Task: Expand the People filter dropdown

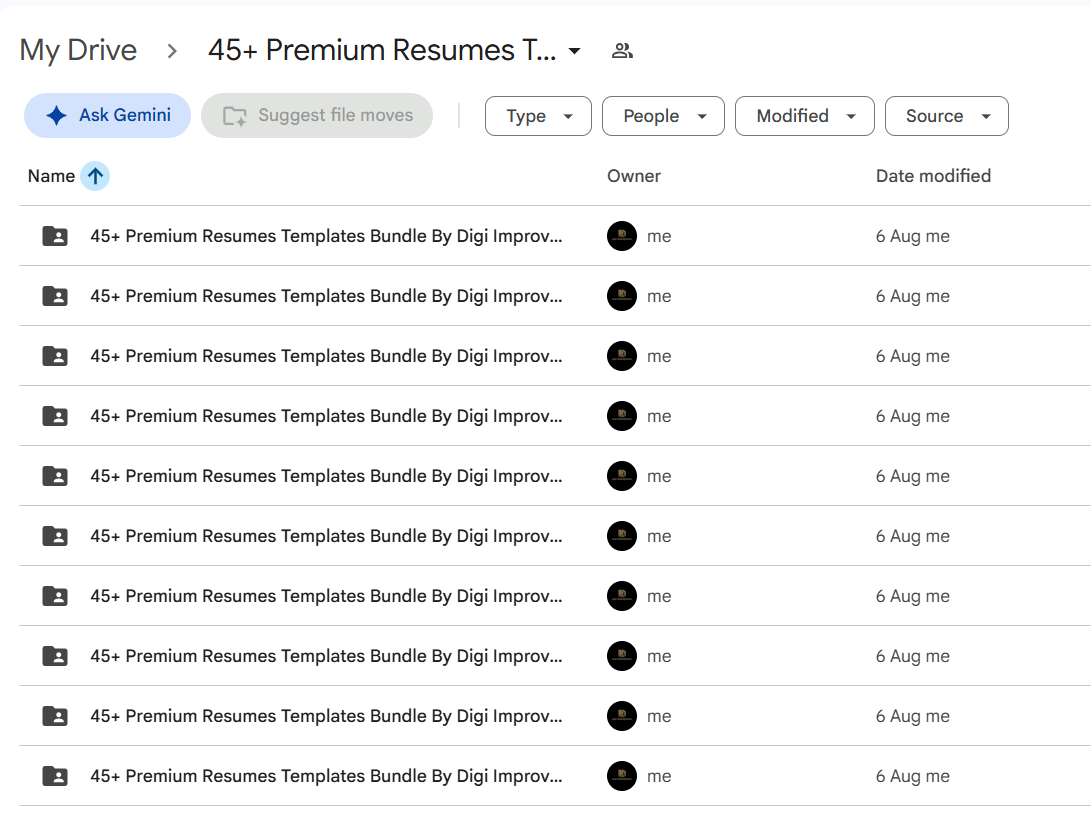Action: click(663, 116)
